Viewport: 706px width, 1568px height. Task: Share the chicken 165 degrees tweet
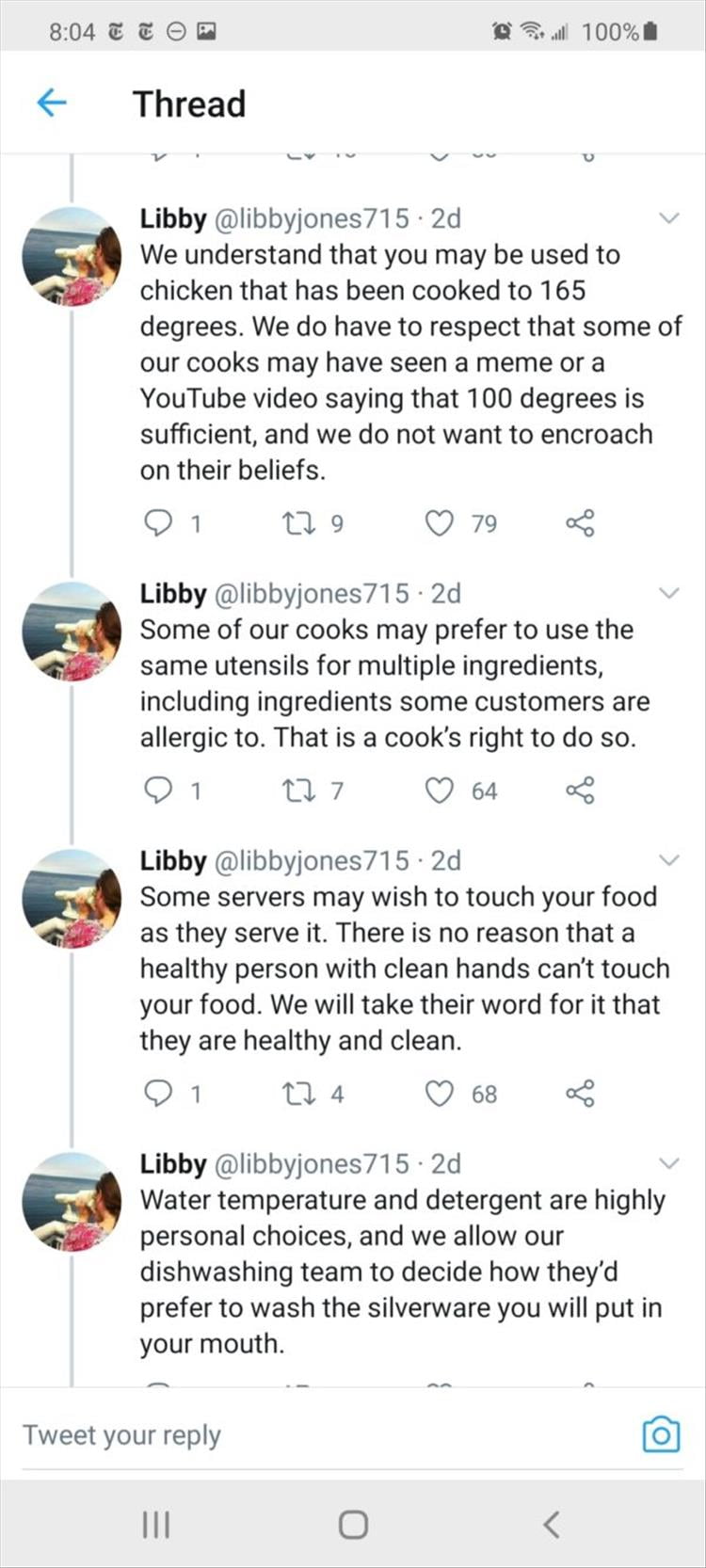(x=580, y=523)
